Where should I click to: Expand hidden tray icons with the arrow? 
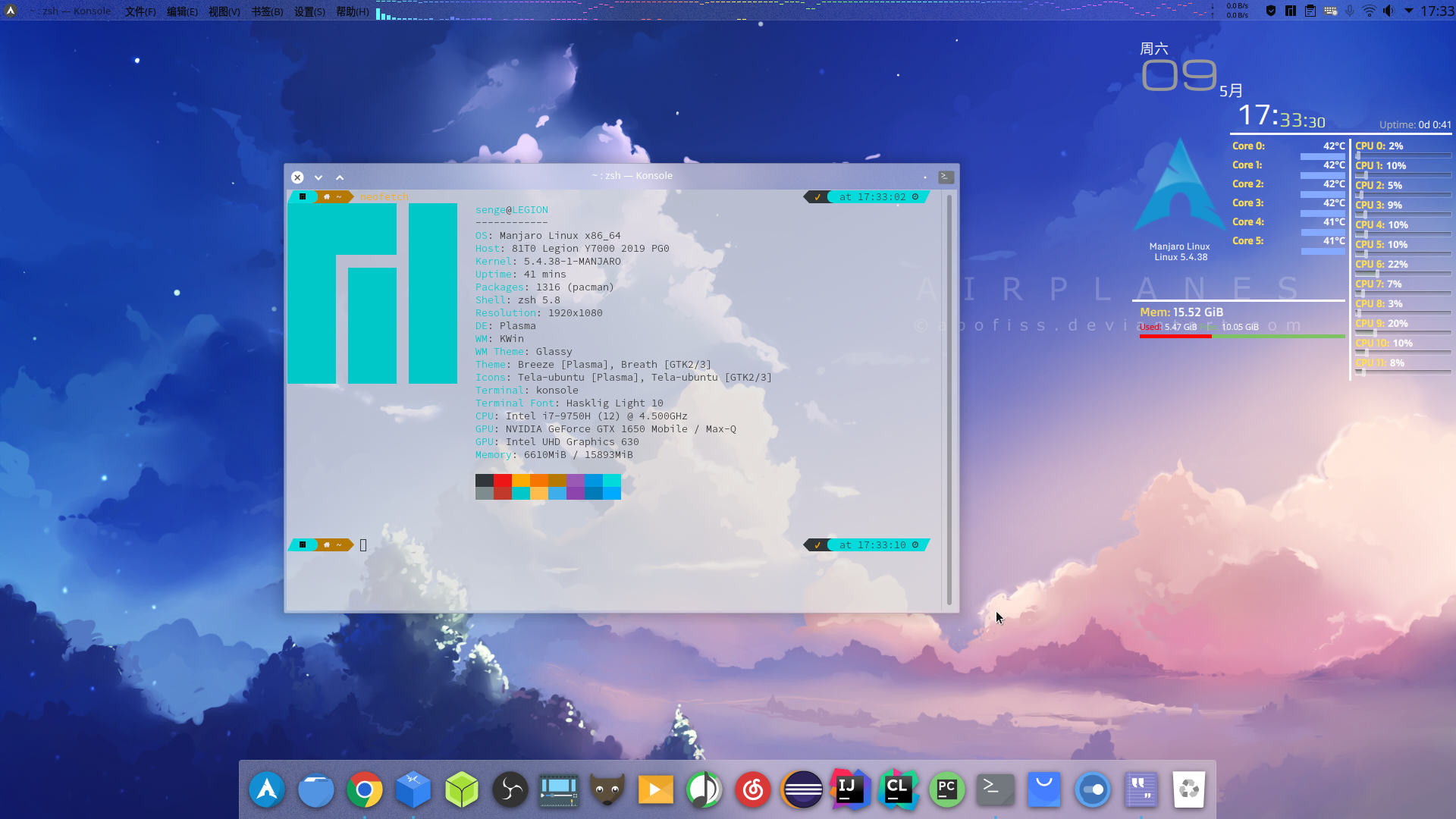(1409, 11)
